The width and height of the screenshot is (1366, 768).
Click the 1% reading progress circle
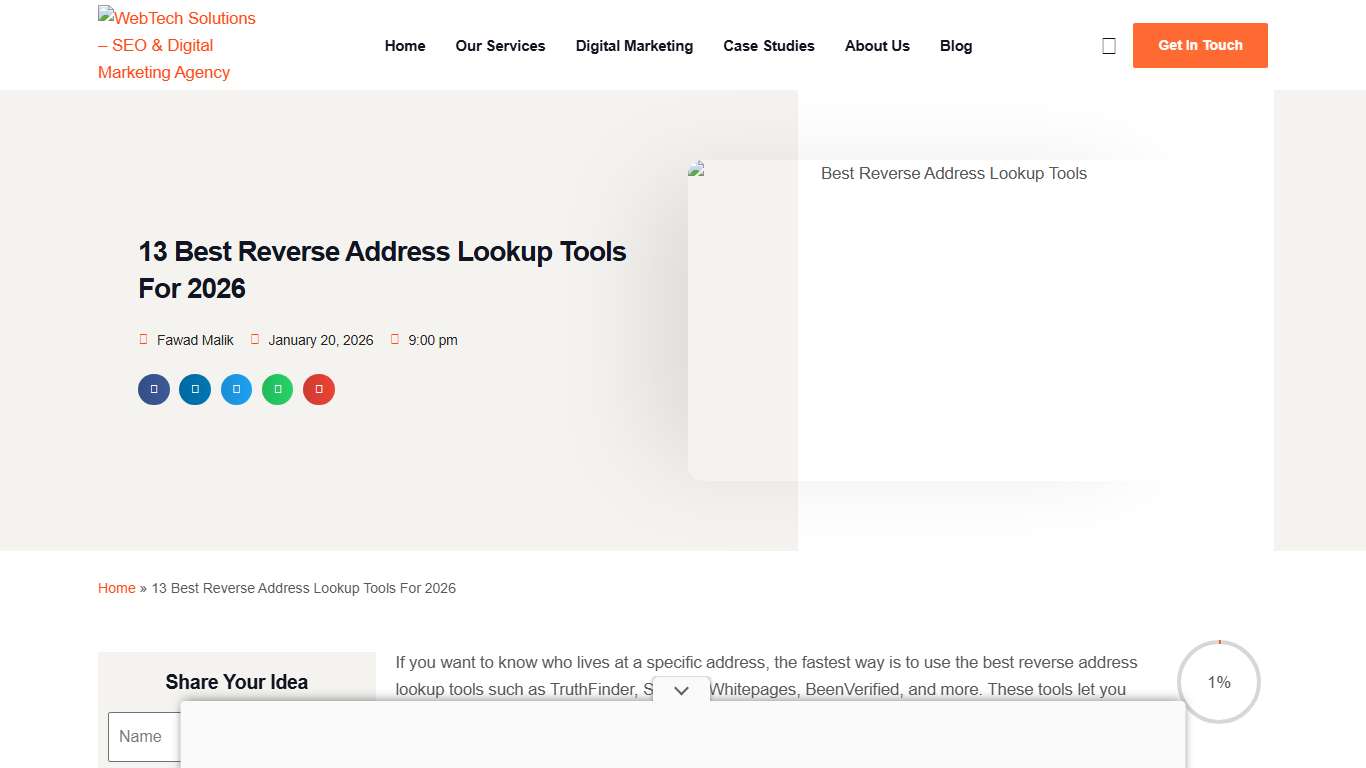coord(1219,682)
